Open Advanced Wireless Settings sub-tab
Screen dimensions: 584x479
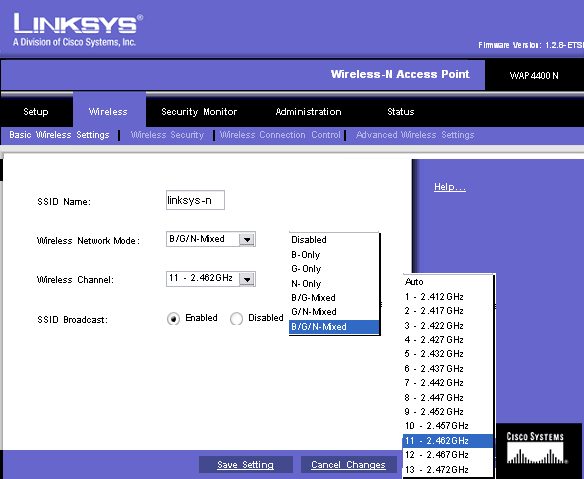(415, 135)
